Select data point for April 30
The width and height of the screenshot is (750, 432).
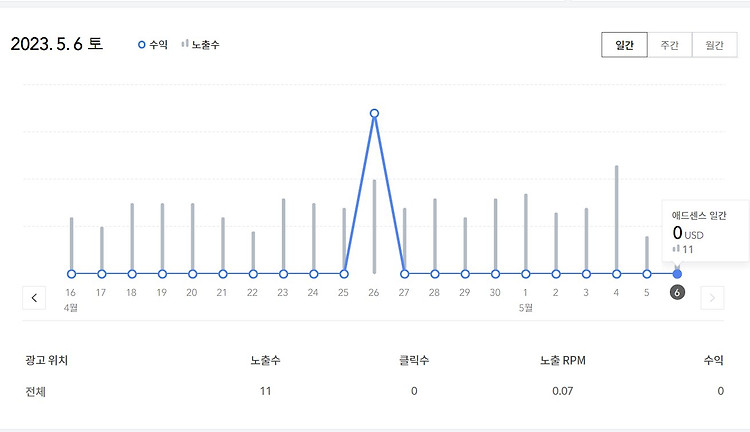click(496, 274)
